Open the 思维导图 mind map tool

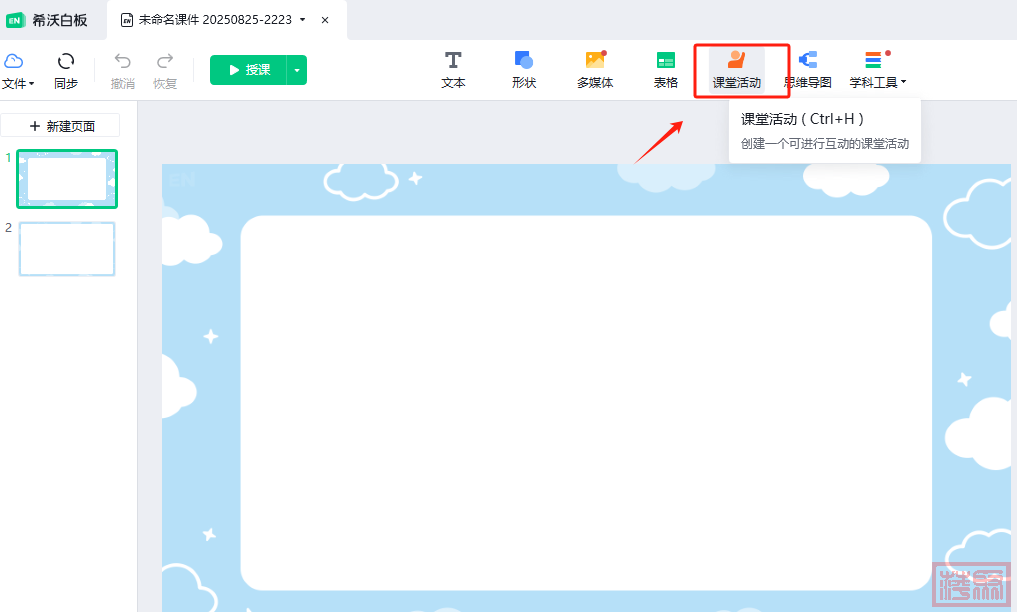(x=808, y=70)
